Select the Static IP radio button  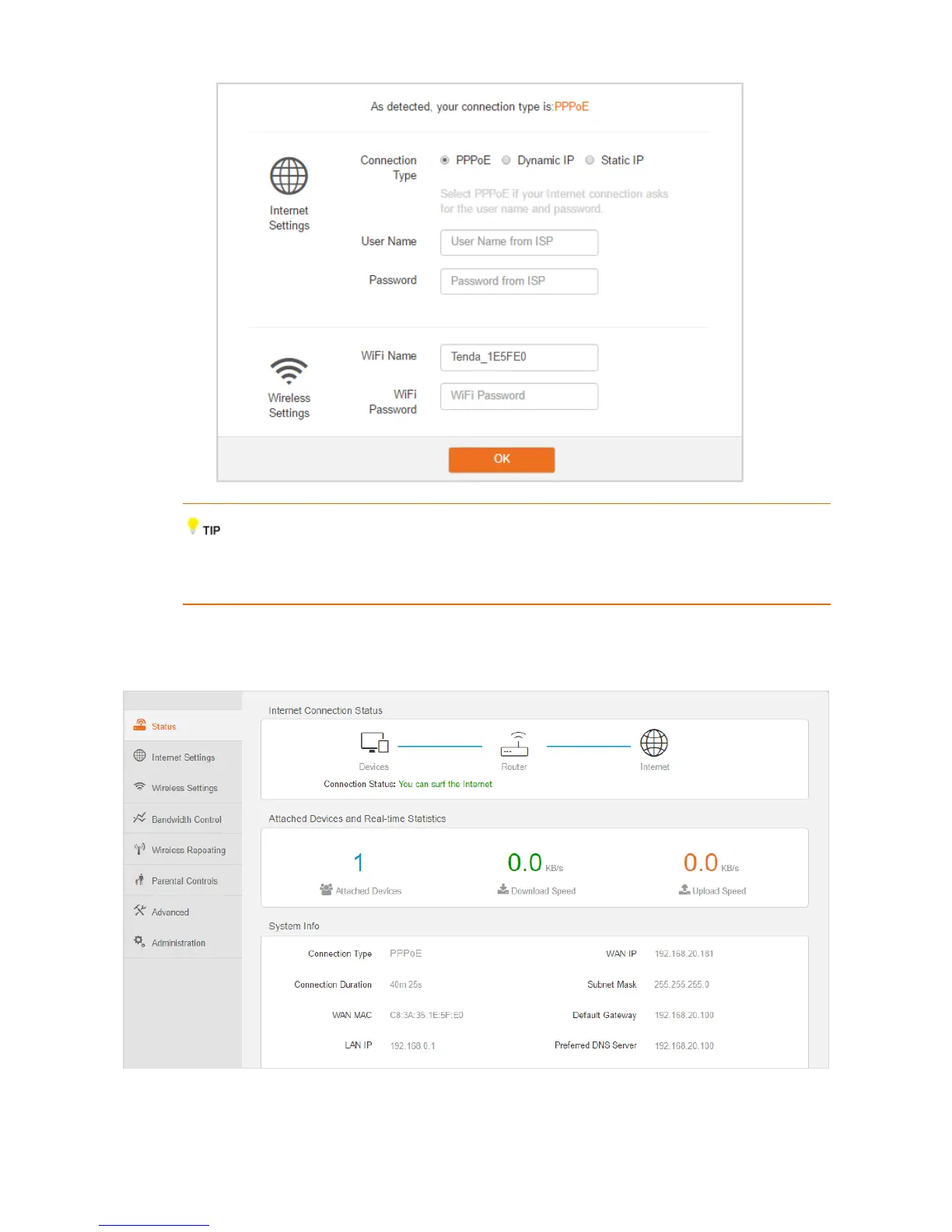[x=590, y=160]
